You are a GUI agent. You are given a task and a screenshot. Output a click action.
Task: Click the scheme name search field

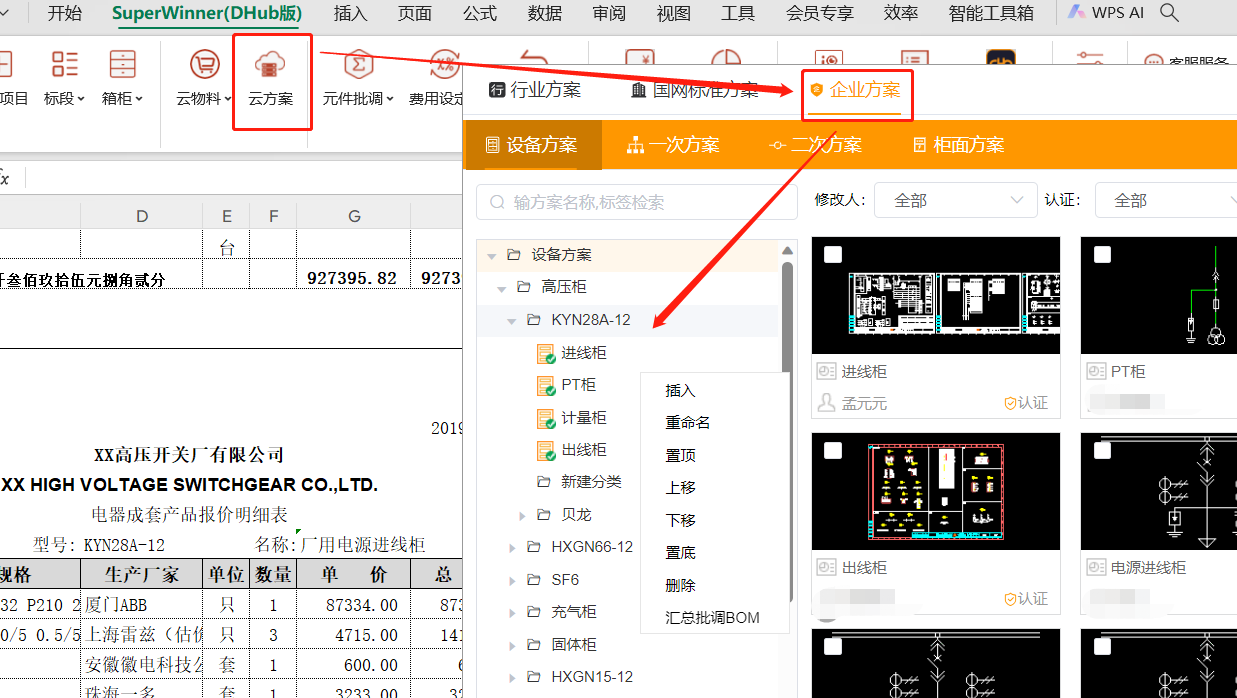(635, 202)
